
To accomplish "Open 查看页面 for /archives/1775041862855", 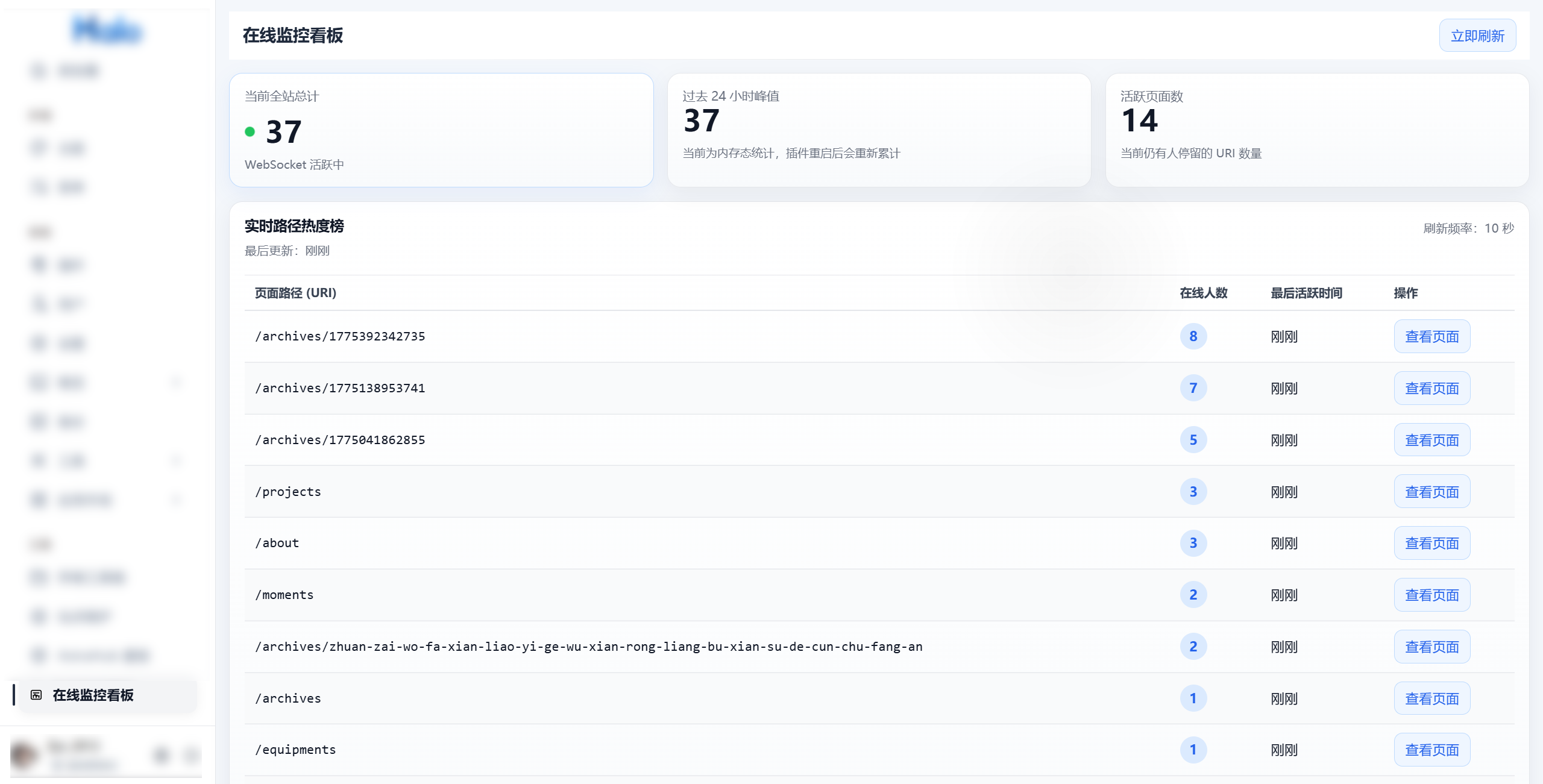I will click(x=1431, y=440).
